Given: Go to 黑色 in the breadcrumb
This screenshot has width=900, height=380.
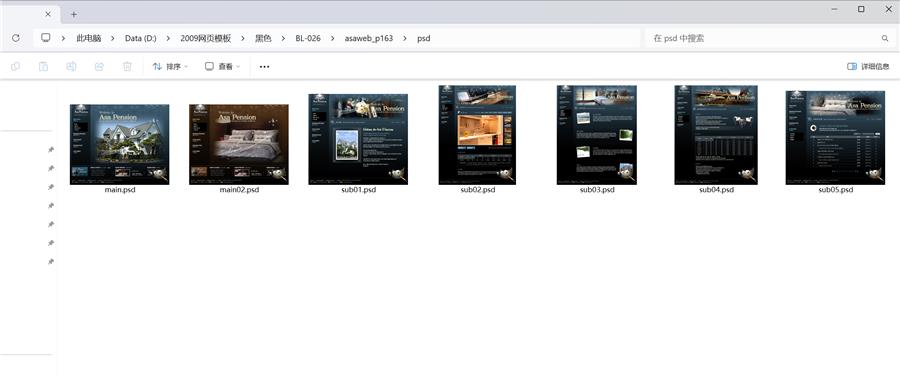Looking at the screenshot, I should coord(263,38).
